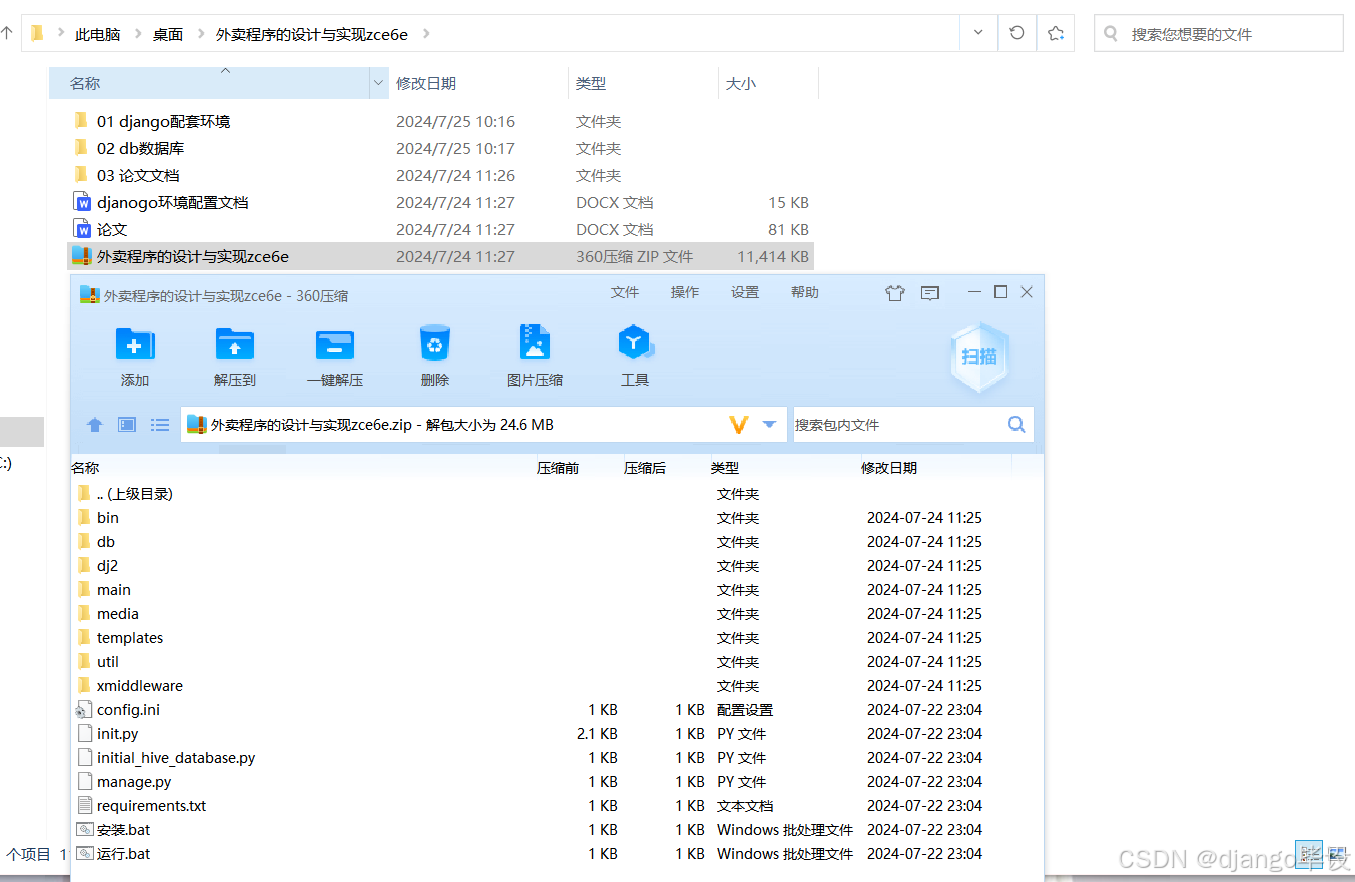Click the feedback message icon in 360压缩 title bar
The height and width of the screenshot is (882, 1355).
(x=930, y=293)
